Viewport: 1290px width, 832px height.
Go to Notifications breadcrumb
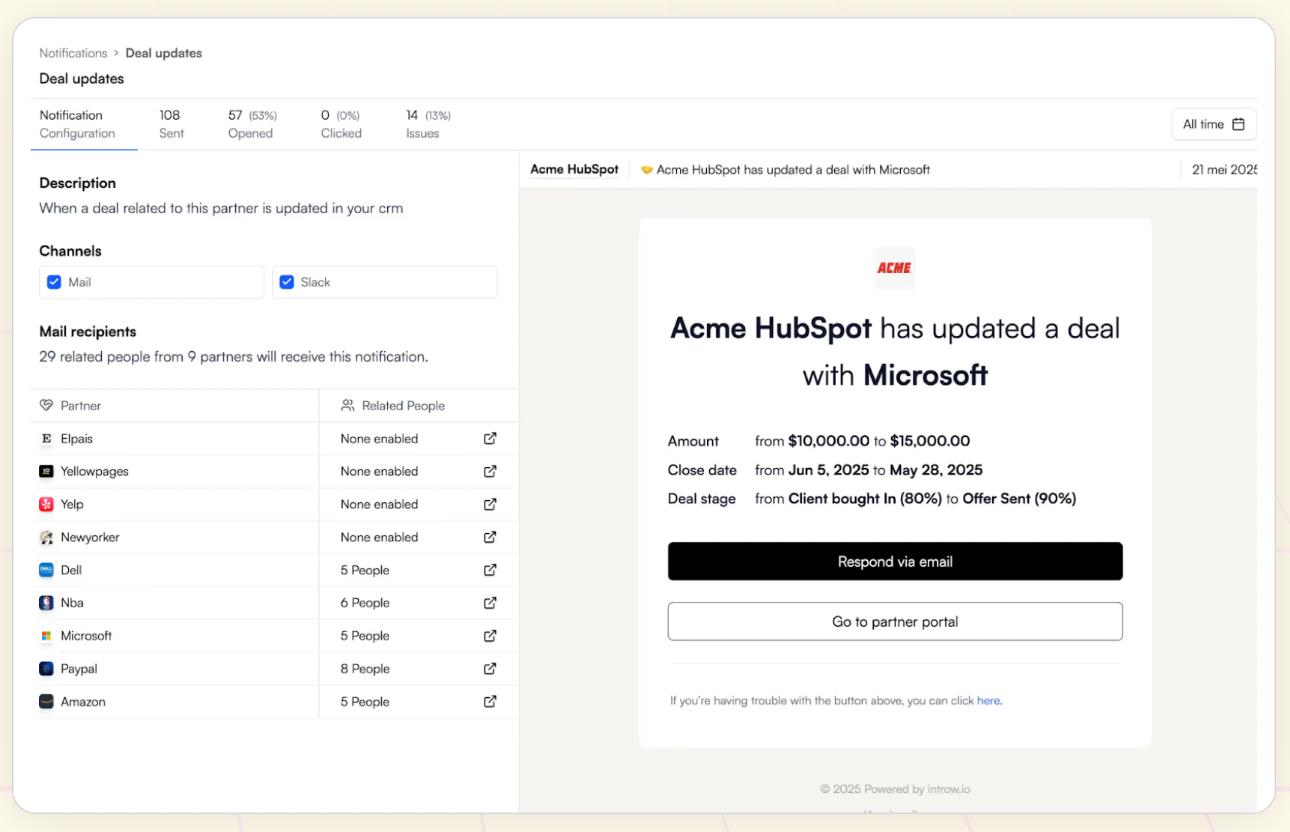[x=73, y=53]
